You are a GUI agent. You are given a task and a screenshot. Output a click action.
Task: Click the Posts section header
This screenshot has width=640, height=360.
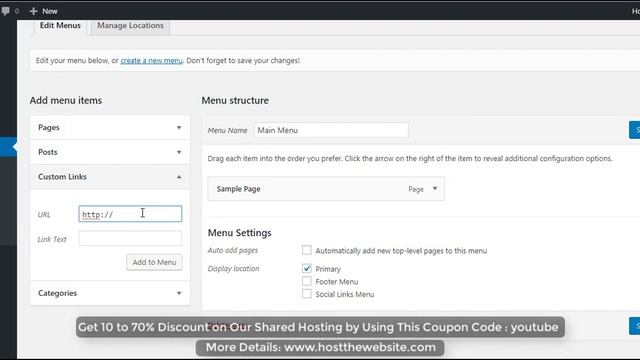pyautogui.click(x=110, y=152)
